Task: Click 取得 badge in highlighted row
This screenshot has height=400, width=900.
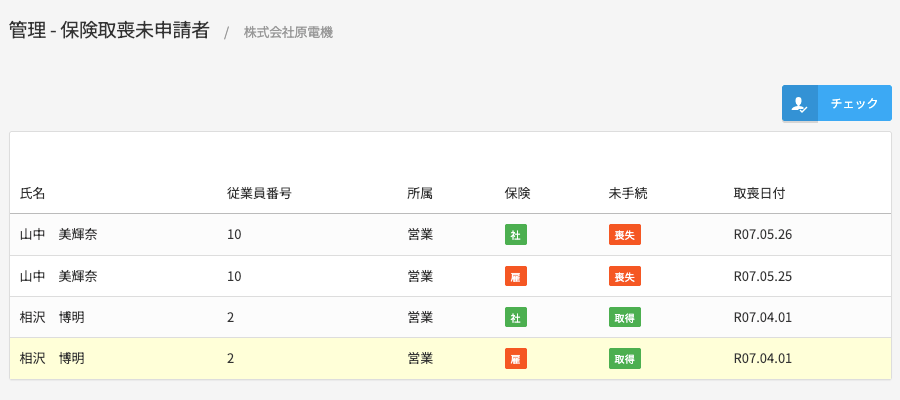Action: coord(625,358)
